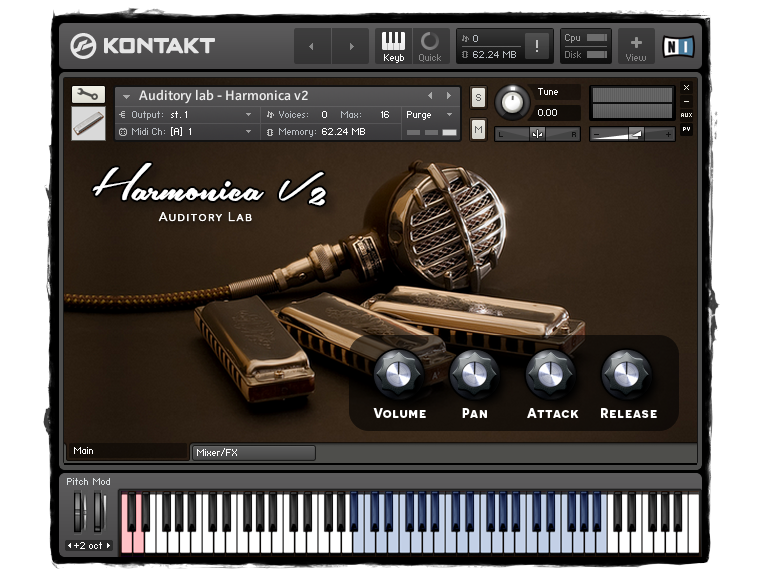This screenshot has width=760, height=570.
Task: Increase header volume with plus icon
Action: tap(668, 134)
